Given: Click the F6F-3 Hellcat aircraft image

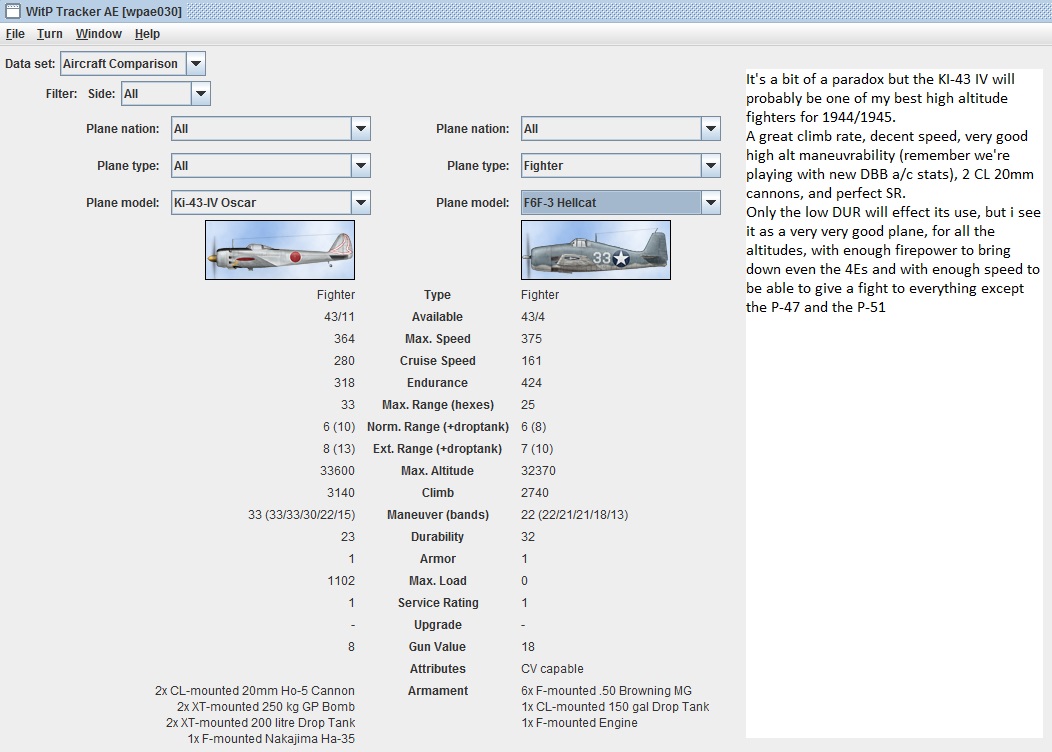Looking at the screenshot, I should point(596,250).
